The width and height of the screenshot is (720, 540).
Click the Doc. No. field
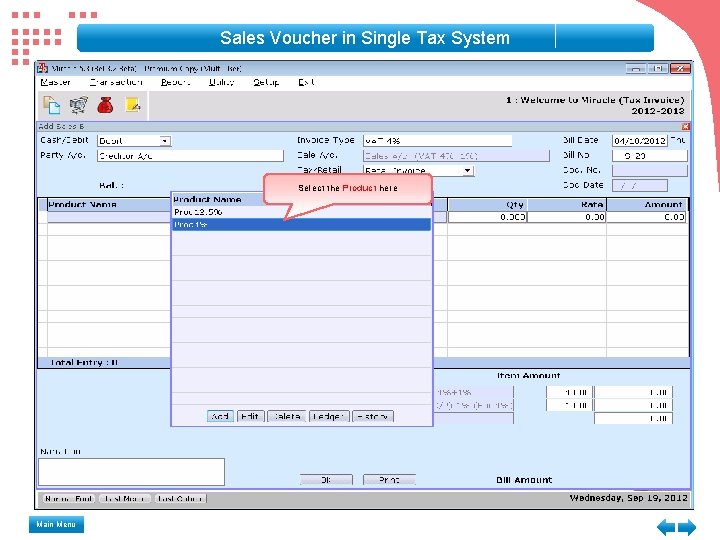pos(649,170)
